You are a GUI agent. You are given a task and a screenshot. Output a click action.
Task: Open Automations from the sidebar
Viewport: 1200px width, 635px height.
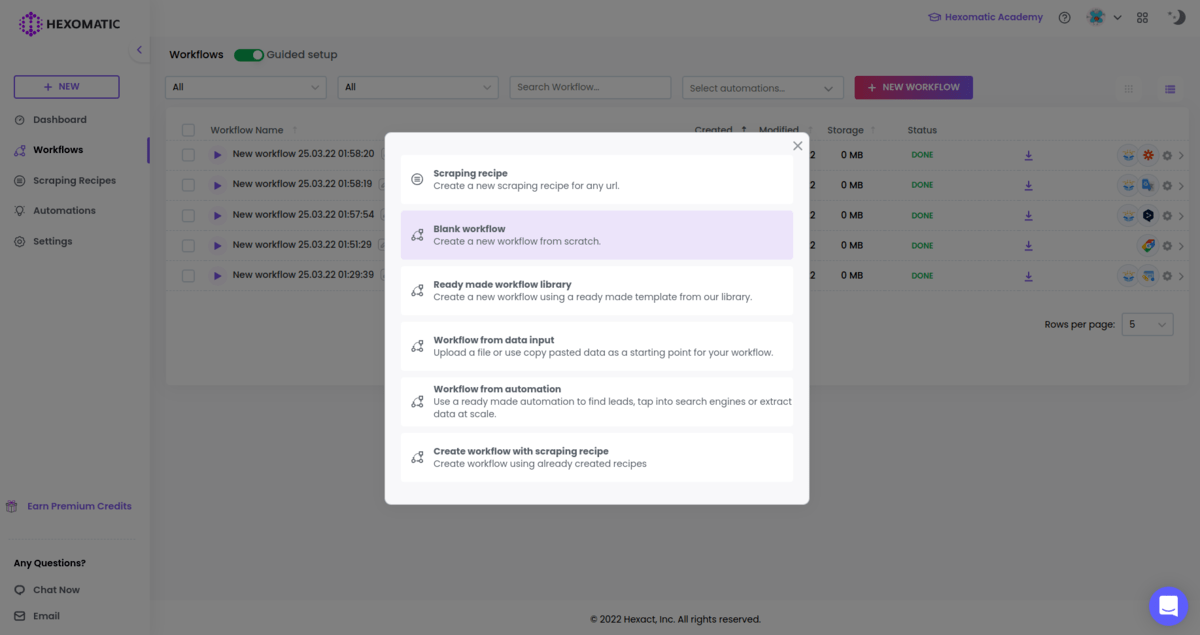[x=66, y=210]
